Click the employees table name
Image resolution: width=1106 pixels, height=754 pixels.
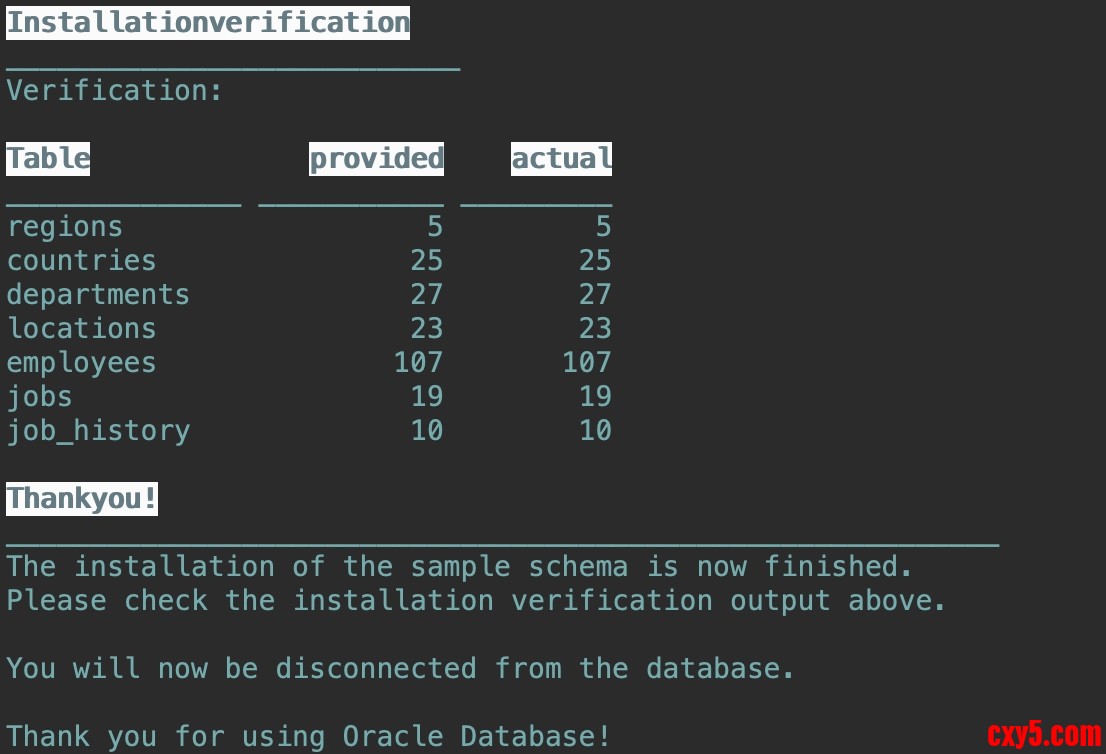[x=82, y=363]
